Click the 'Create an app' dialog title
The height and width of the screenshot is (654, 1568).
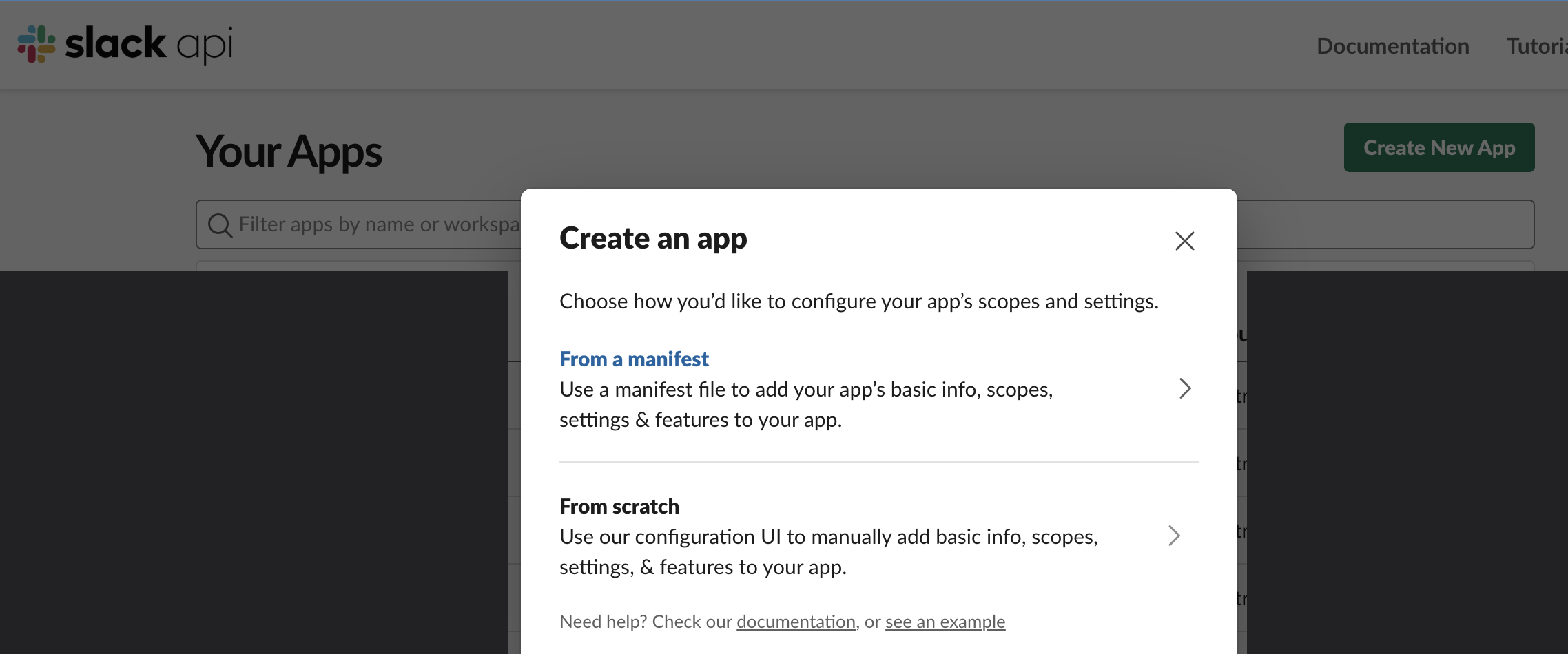pyautogui.click(x=652, y=238)
